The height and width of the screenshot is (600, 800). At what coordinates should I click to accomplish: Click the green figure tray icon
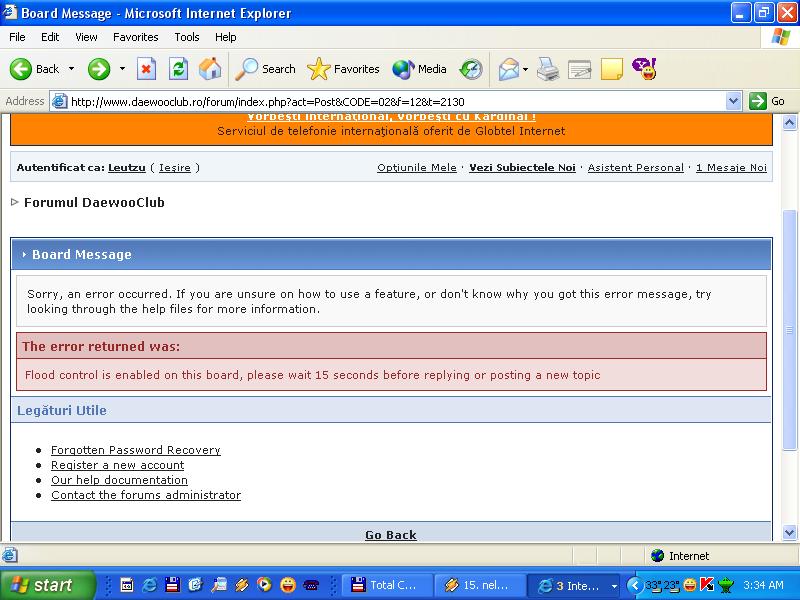[725, 585]
